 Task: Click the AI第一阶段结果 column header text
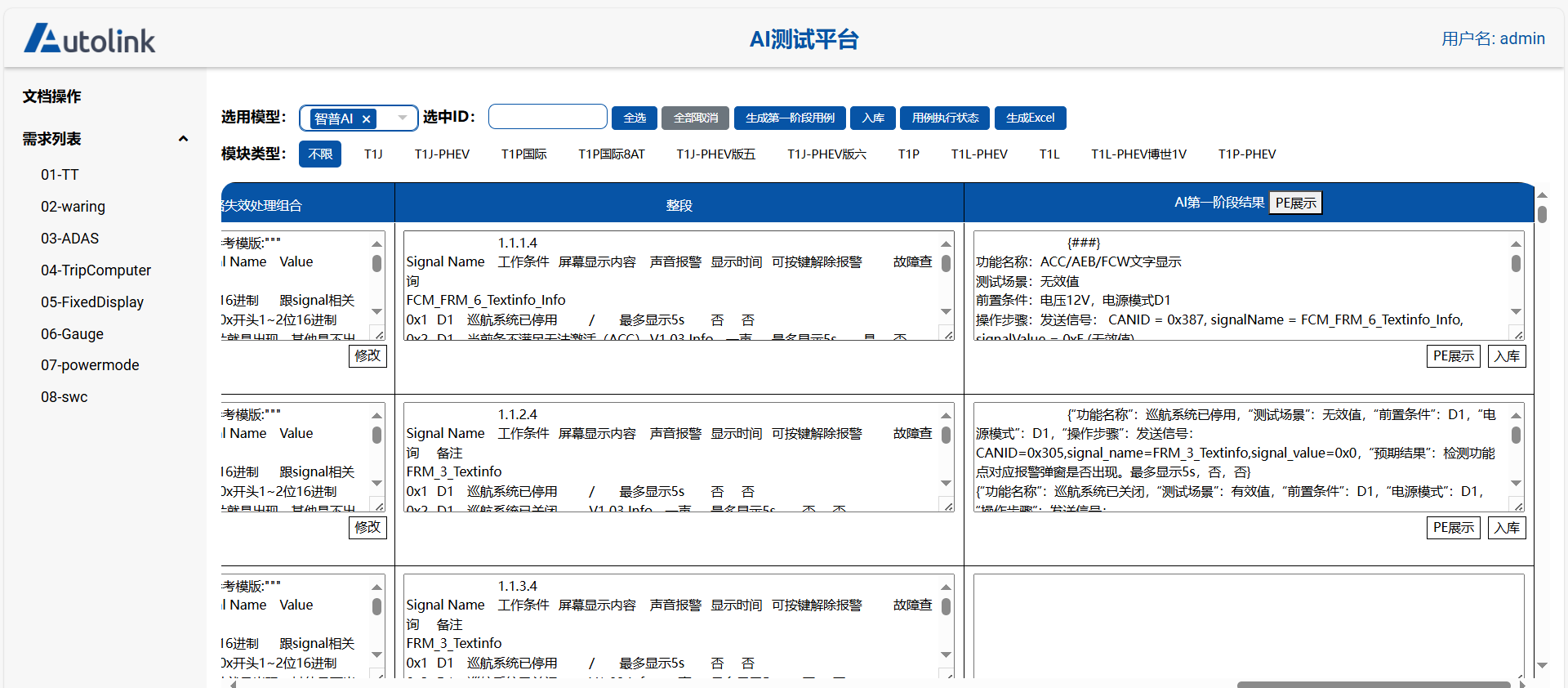tap(1219, 203)
